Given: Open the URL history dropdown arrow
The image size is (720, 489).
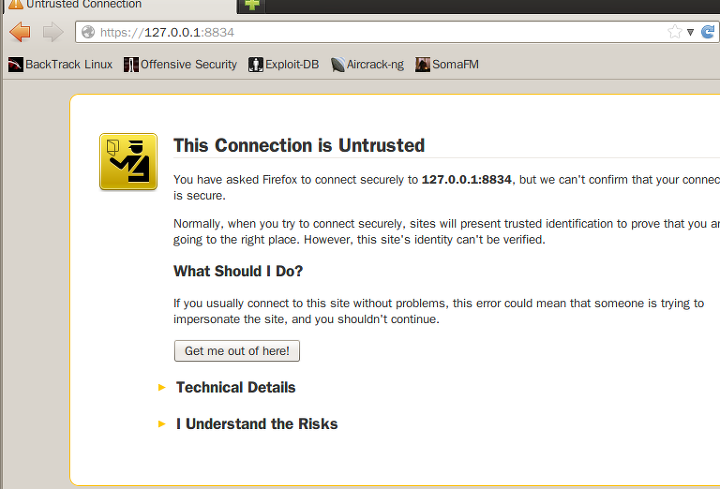Looking at the screenshot, I should 690,32.
